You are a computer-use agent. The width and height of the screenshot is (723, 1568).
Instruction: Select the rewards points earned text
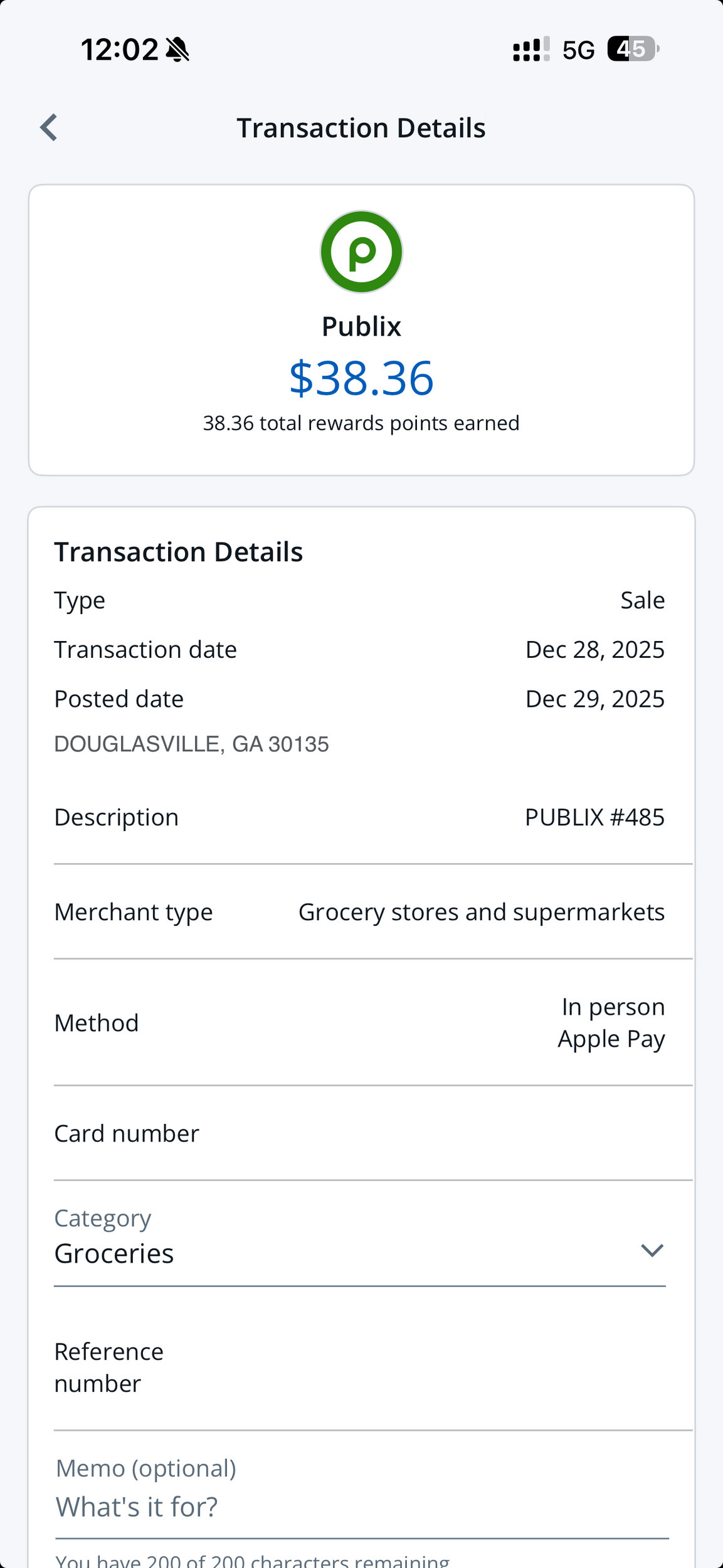tap(361, 423)
